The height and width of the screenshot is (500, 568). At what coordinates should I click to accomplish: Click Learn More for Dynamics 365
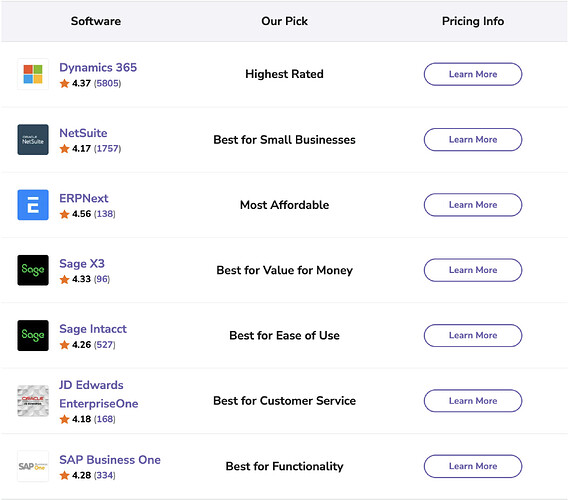point(473,74)
